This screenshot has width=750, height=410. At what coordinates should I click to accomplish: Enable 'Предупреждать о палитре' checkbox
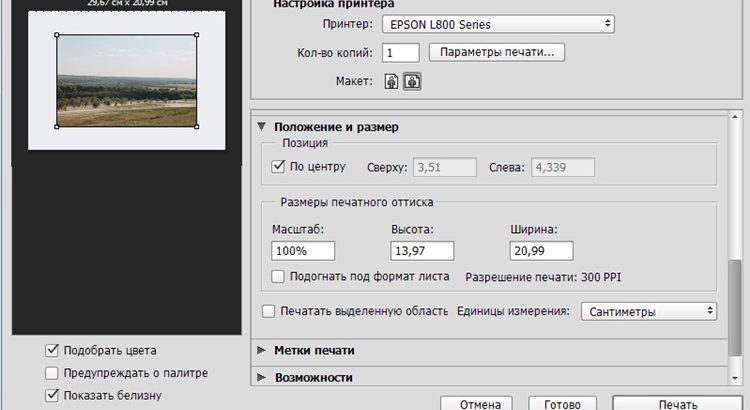(52, 373)
